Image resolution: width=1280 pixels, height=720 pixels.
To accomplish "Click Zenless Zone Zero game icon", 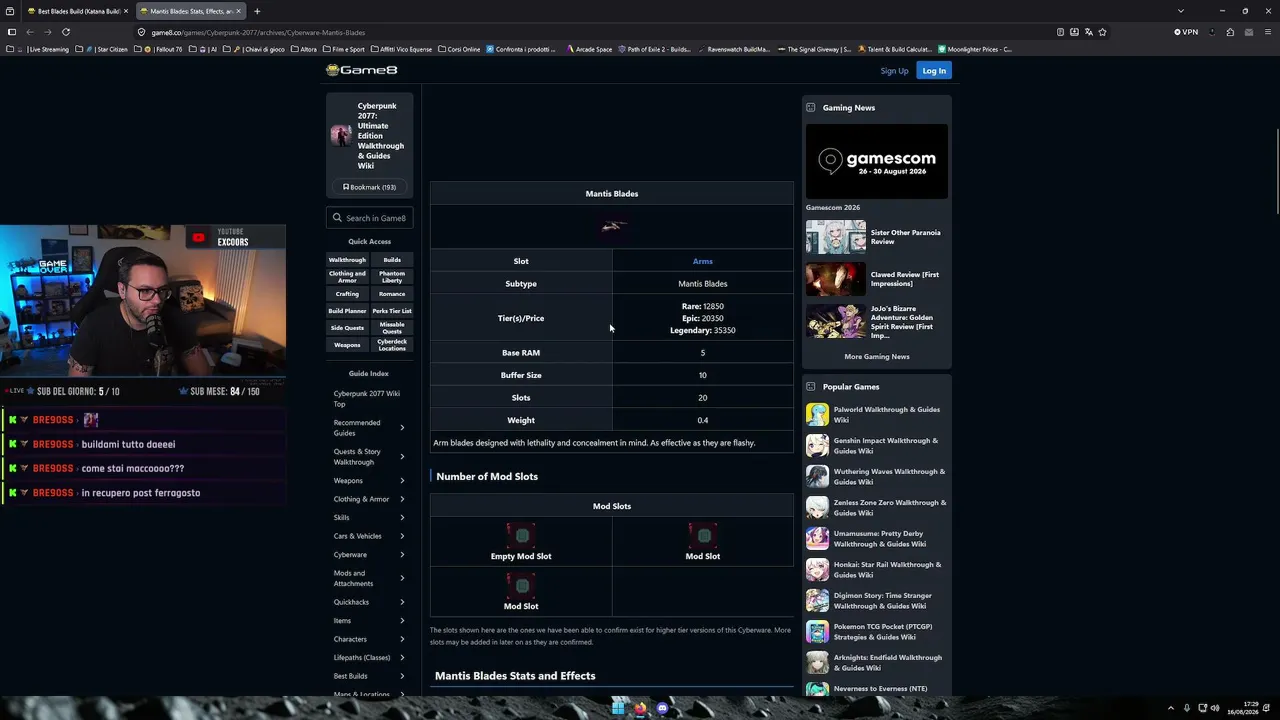I will tap(817, 507).
